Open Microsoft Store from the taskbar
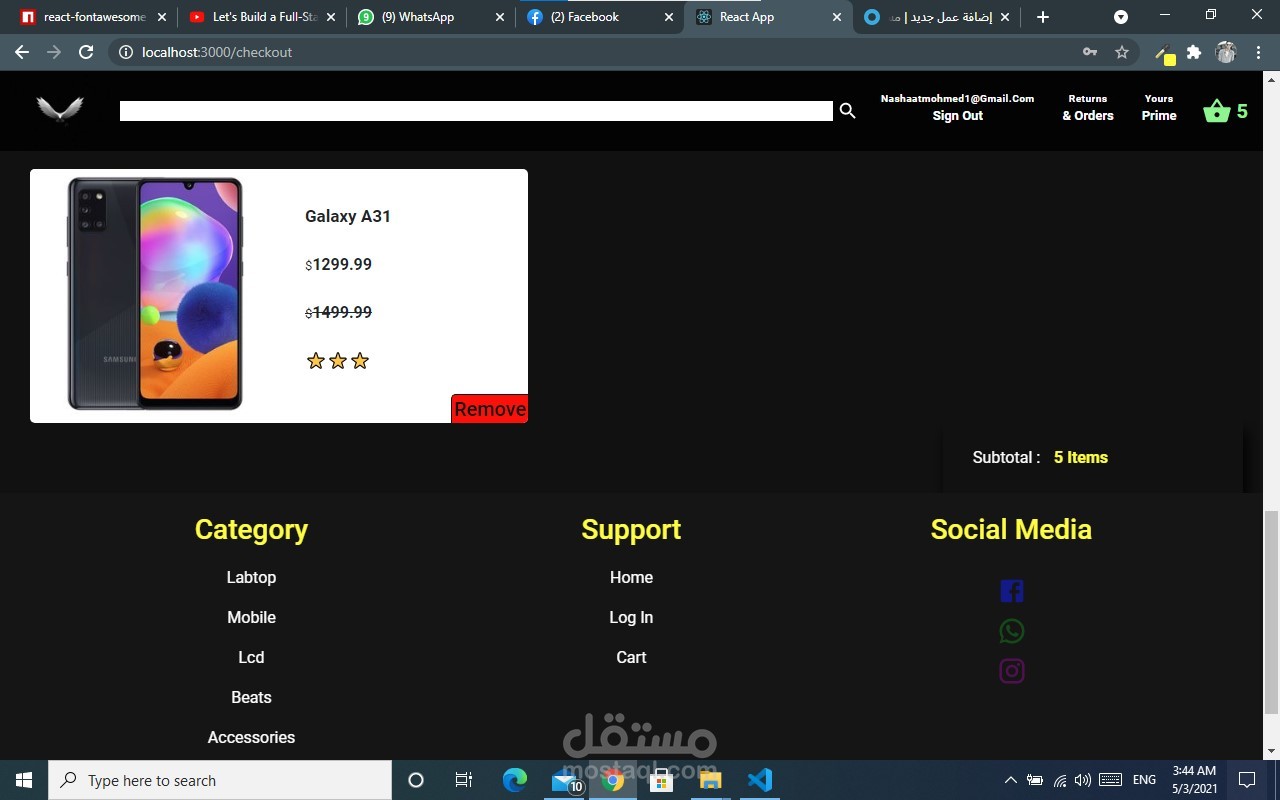Image resolution: width=1280 pixels, height=800 pixels. [661, 780]
